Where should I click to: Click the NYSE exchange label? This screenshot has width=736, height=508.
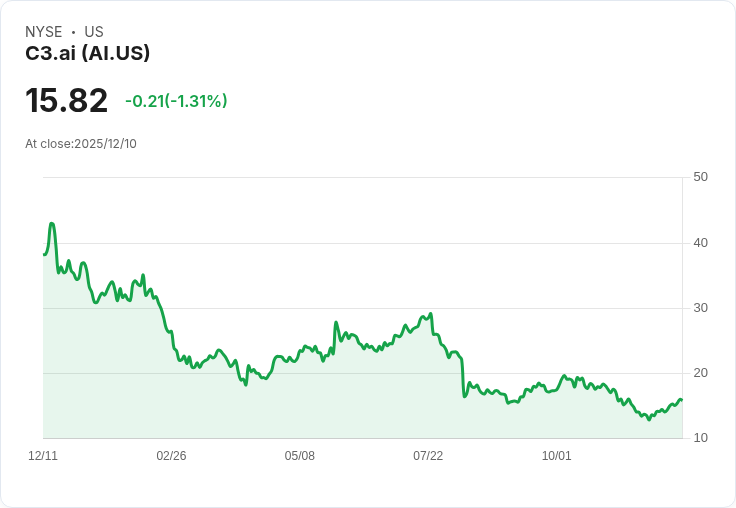44,32
